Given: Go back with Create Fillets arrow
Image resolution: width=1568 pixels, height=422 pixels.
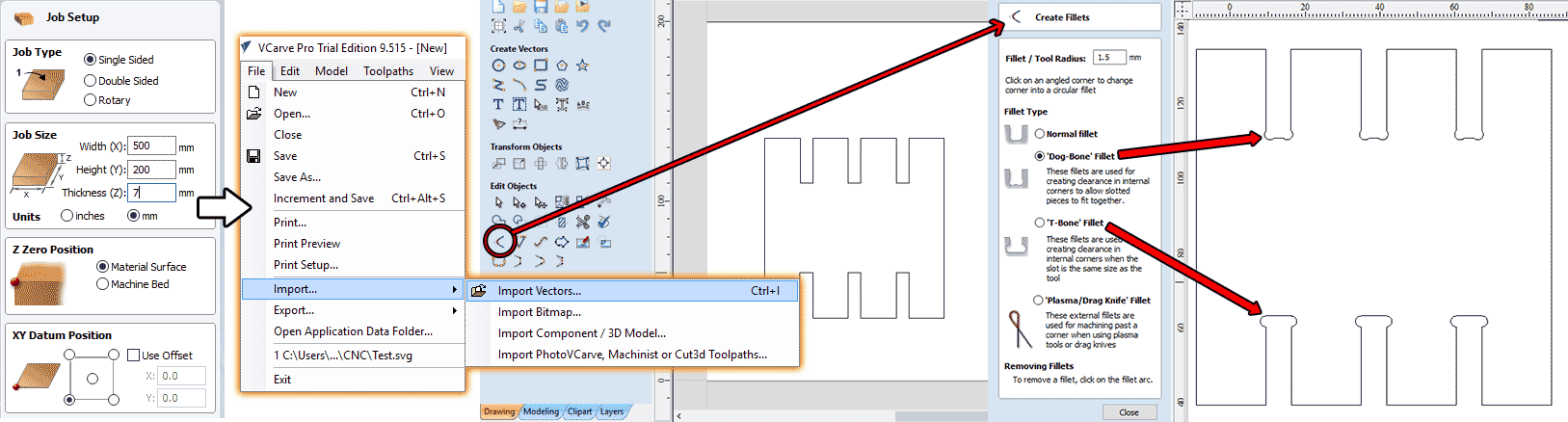Looking at the screenshot, I should tap(1016, 16).
